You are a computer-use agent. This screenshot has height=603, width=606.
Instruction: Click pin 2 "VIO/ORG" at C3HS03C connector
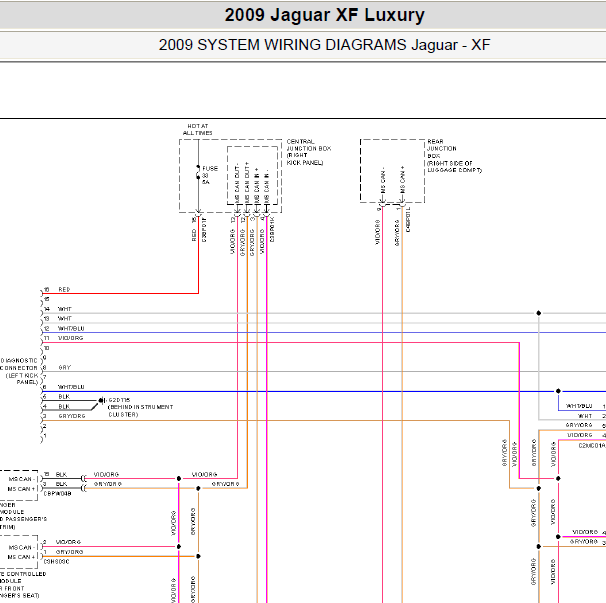[68, 542]
